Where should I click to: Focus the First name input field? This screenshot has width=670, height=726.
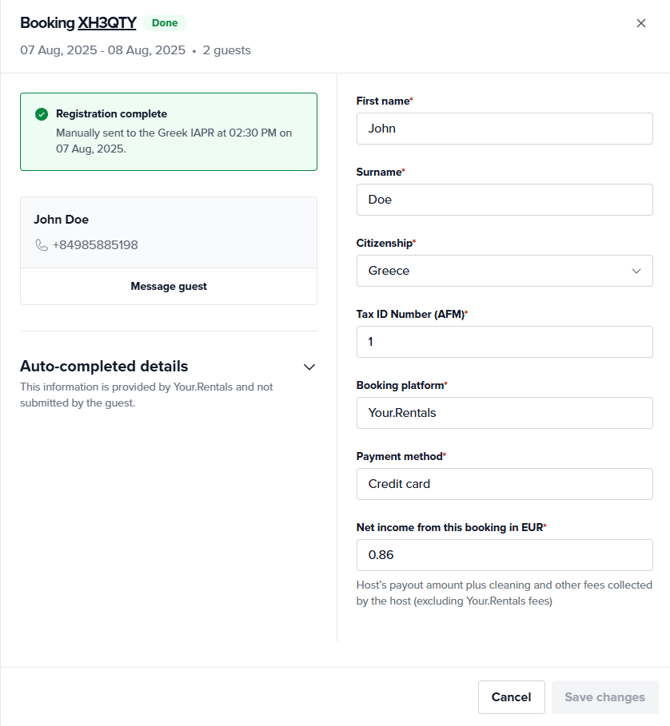click(504, 128)
